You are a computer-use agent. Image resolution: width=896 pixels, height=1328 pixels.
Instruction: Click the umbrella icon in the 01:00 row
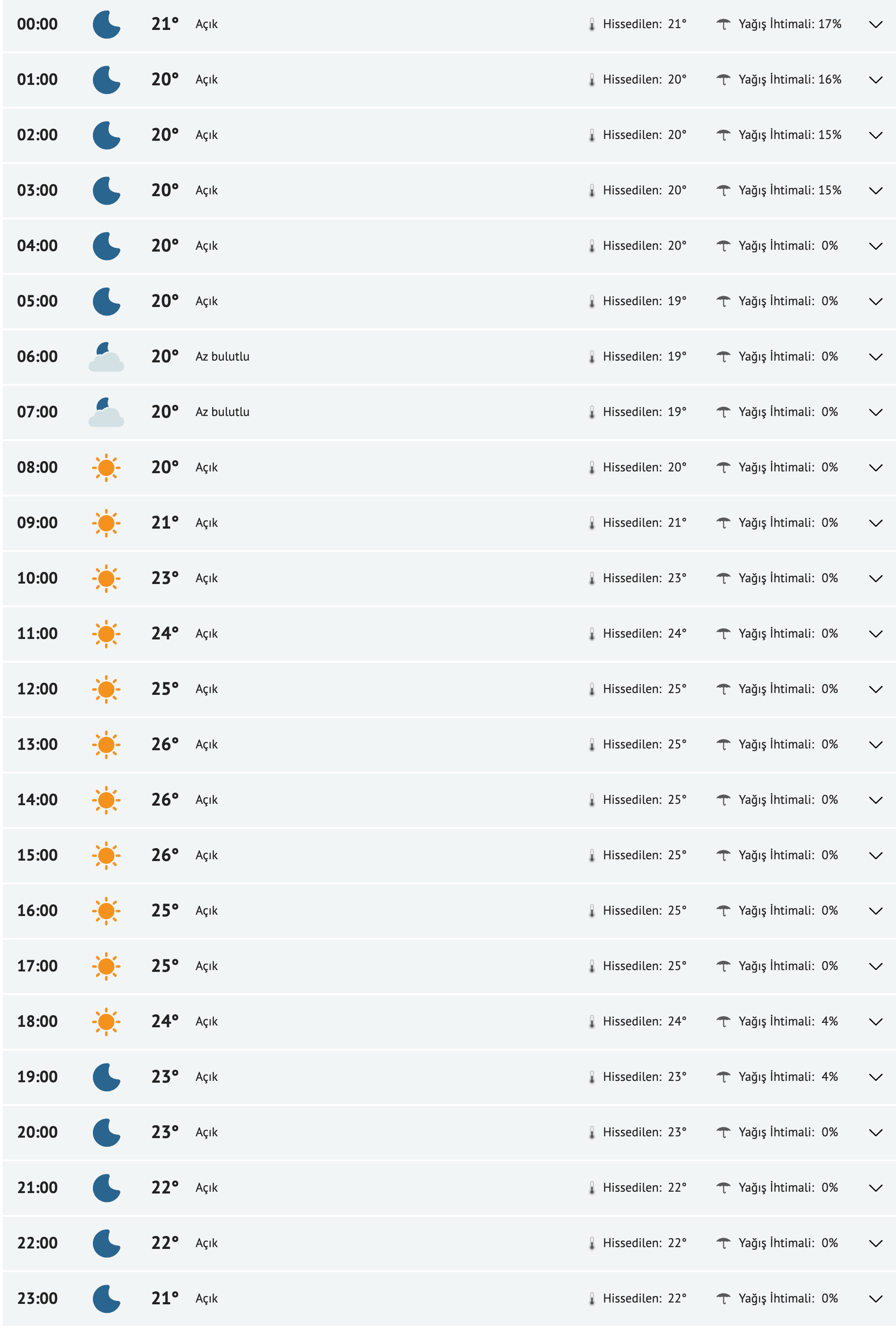click(724, 80)
